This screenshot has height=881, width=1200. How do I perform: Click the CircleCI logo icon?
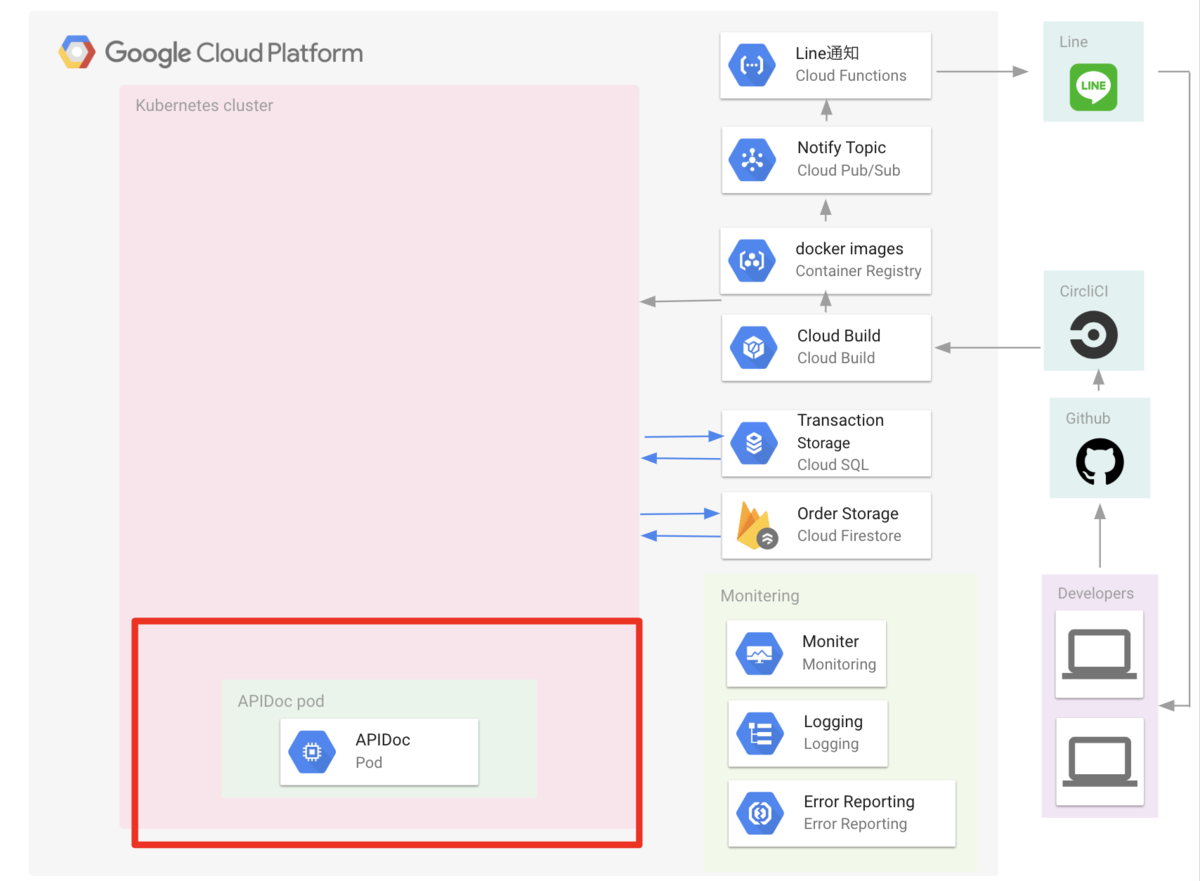pyautogui.click(x=1094, y=335)
